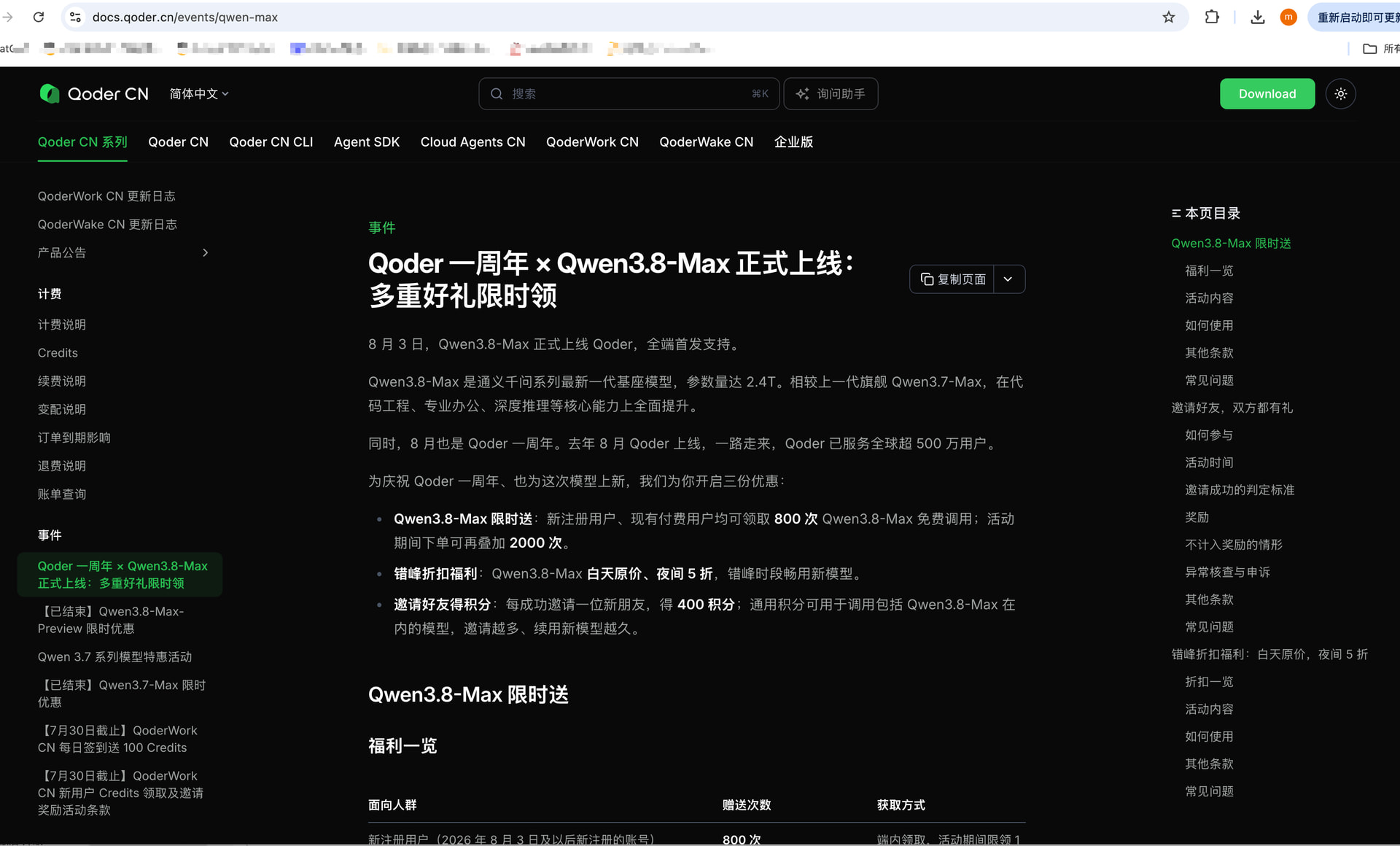Toggle light/dark theme sun icon
The height and width of the screenshot is (846, 1400).
click(1341, 94)
